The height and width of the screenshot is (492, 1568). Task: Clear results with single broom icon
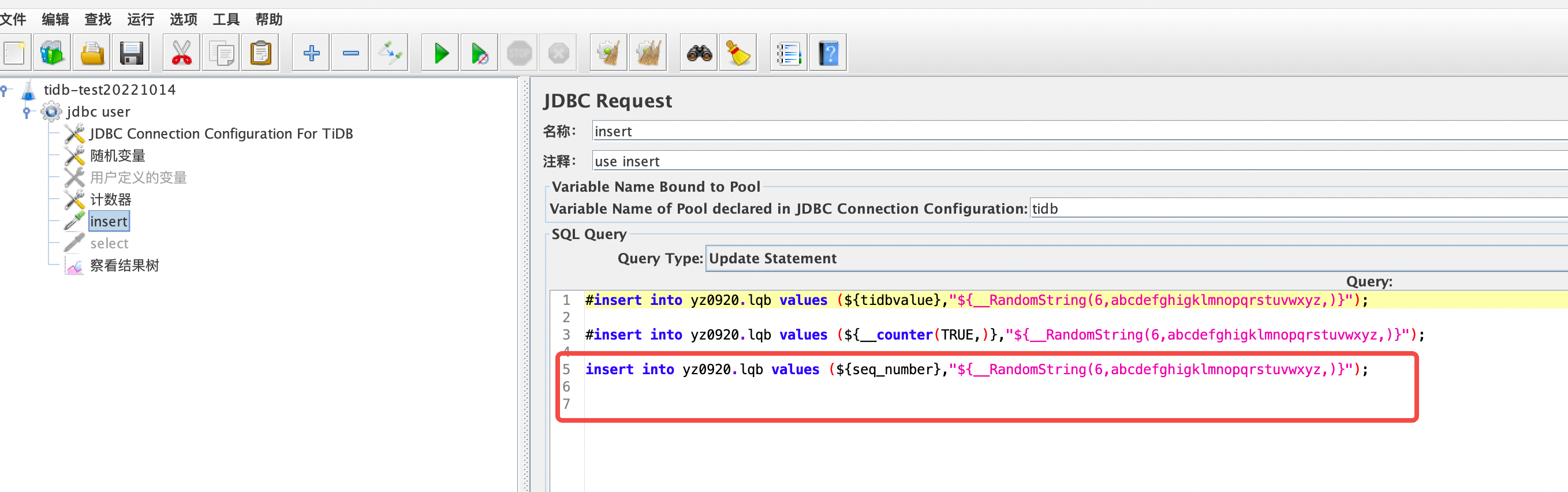608,53
